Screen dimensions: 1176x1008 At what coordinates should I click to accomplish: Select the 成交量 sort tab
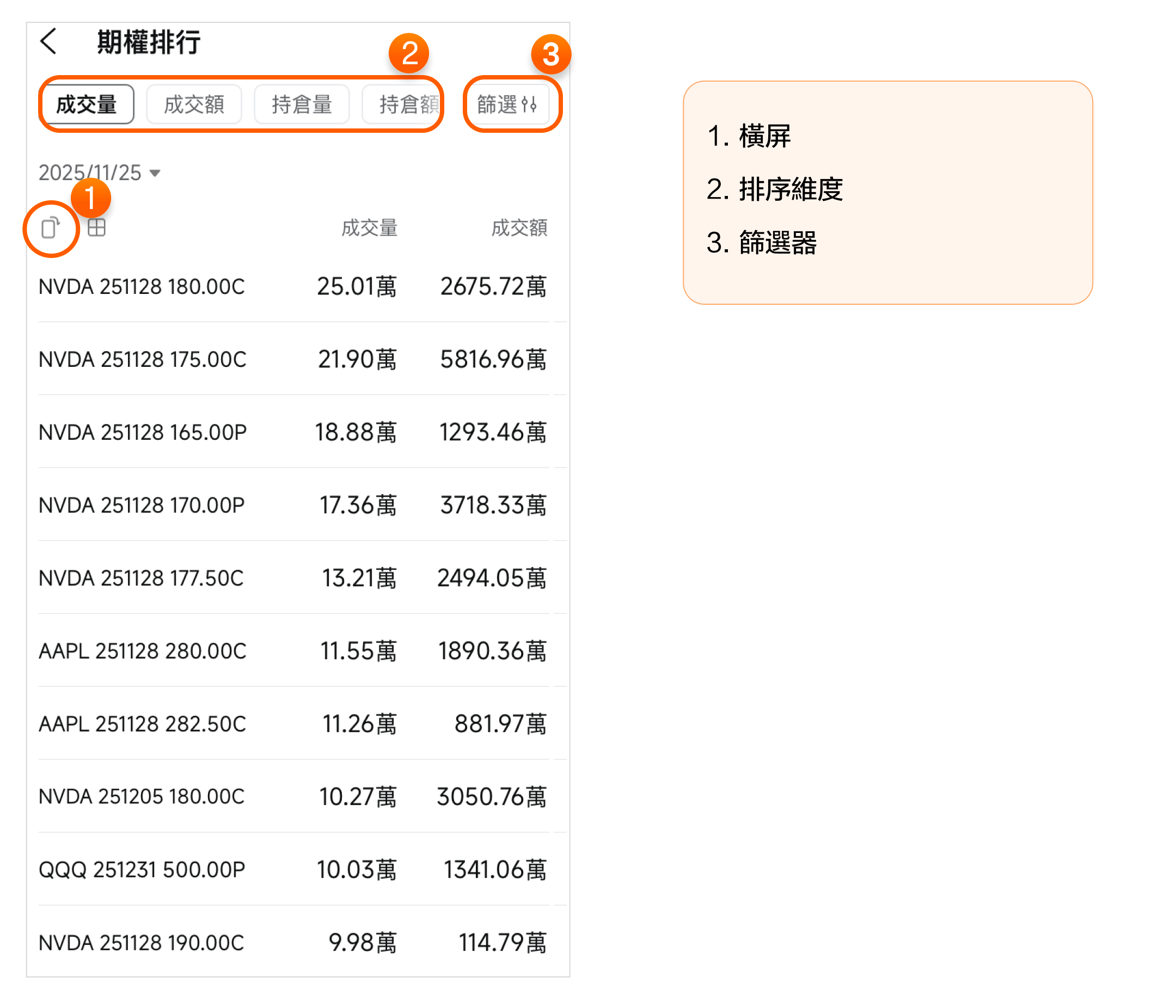tap(87, 105)
